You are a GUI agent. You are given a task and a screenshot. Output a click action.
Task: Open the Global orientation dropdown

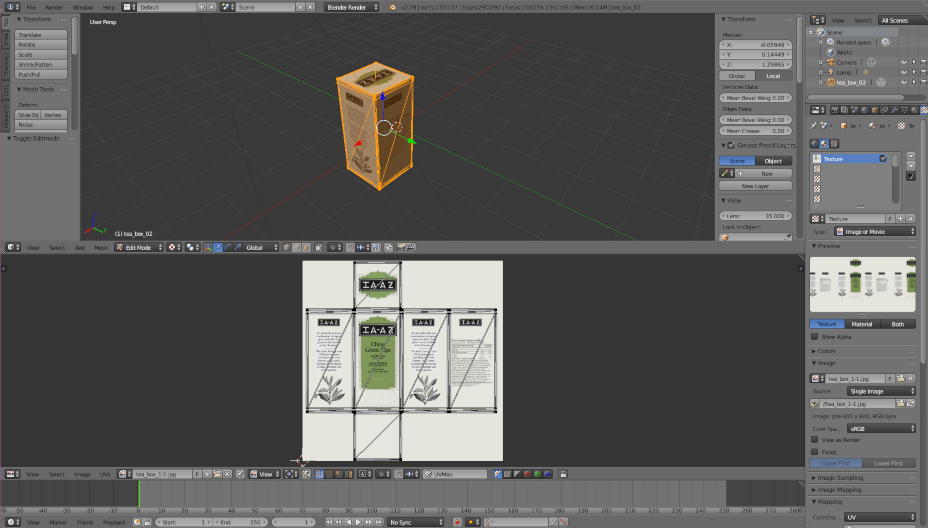tap(260, 247)
